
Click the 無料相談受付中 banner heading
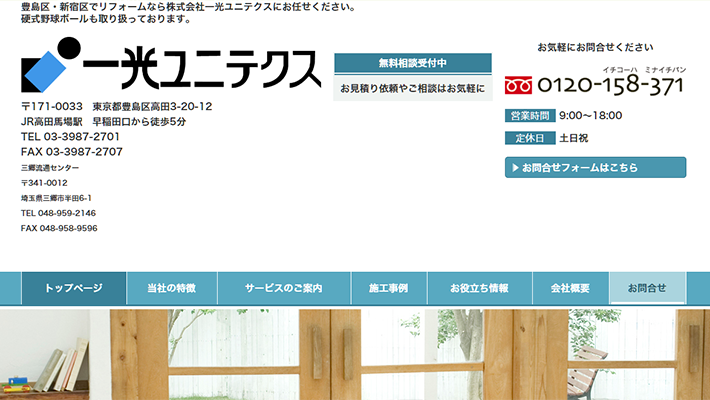413,63
